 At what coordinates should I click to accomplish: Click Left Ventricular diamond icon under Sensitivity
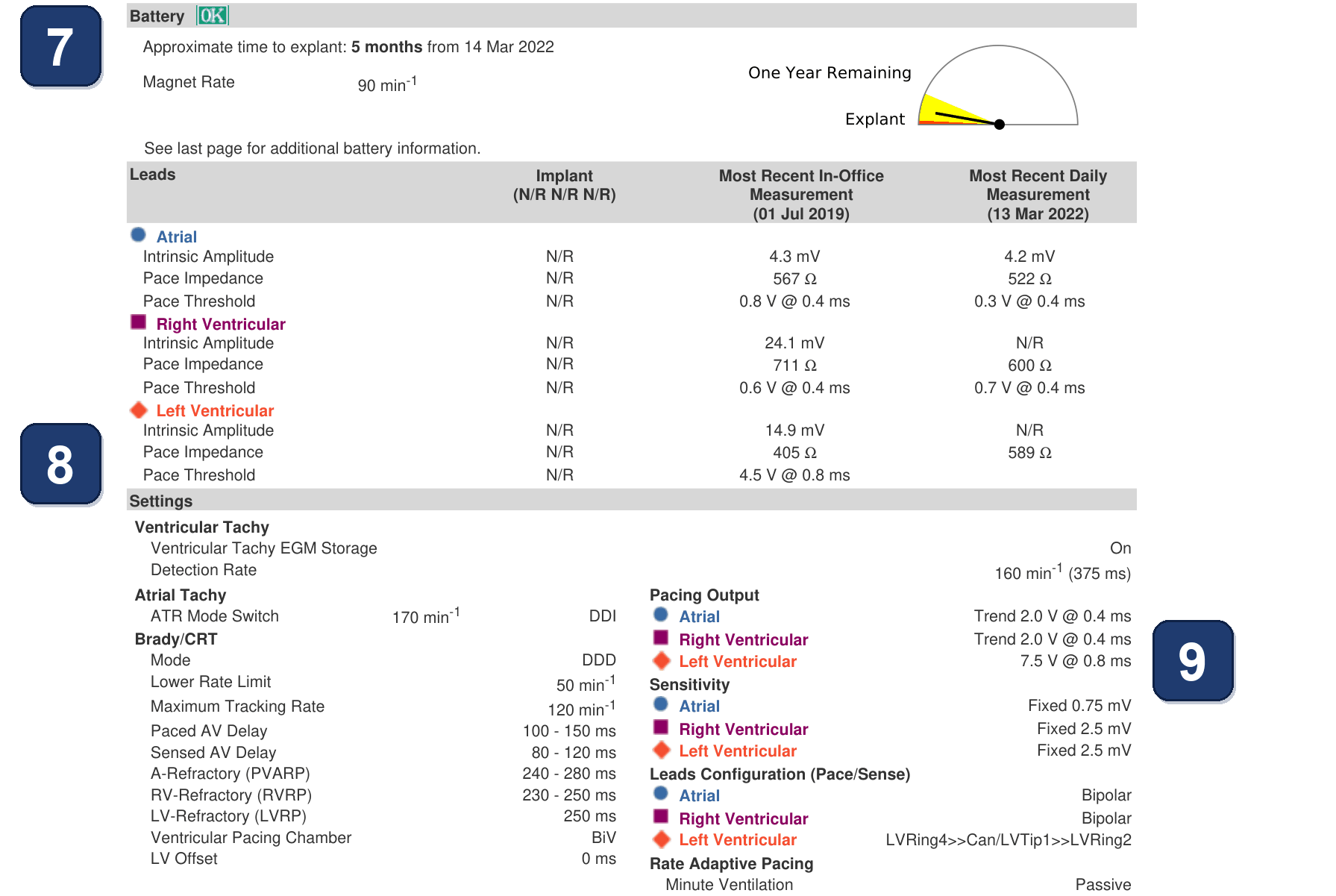click(662, 750)
